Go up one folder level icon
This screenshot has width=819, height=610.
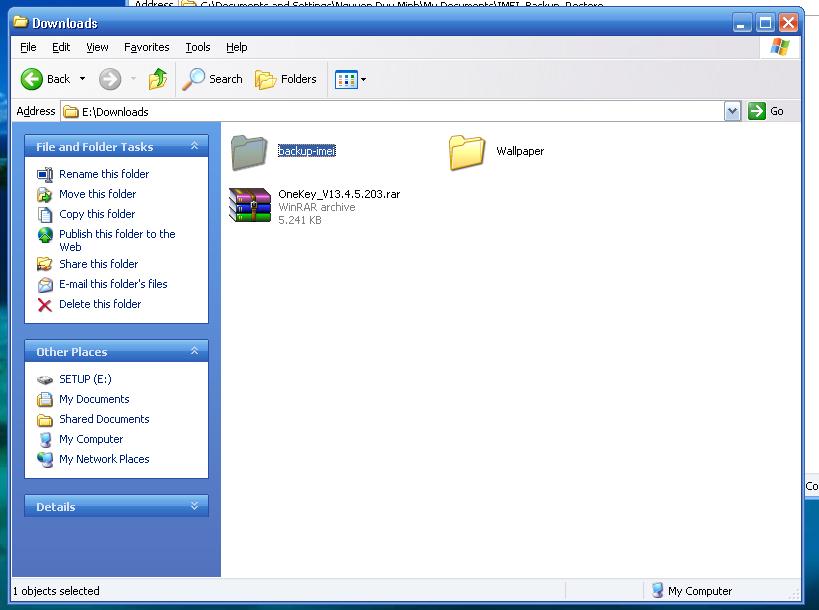pyautogui.click(x=157, y=79)
